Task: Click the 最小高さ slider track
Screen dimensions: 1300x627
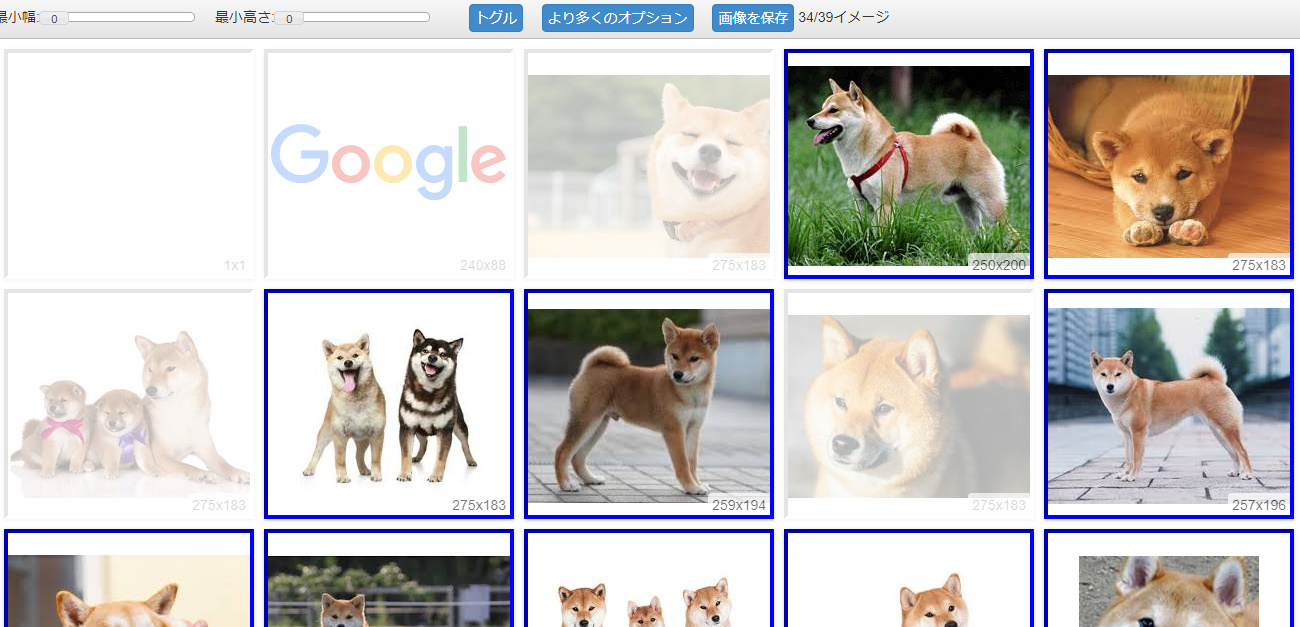Action: pos(364,17)
